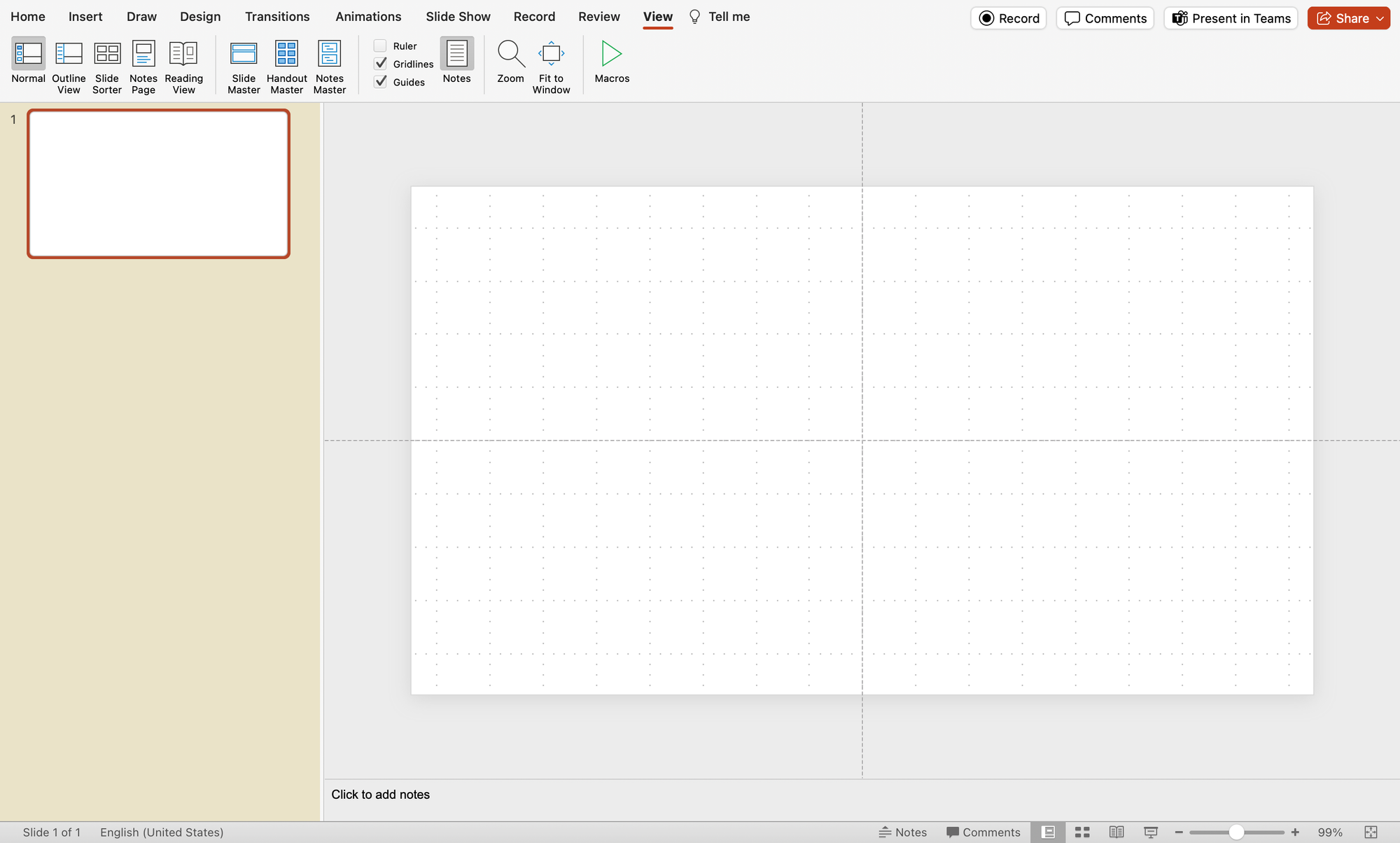
Task: Open the Slide Master
Action: point(243,65)
